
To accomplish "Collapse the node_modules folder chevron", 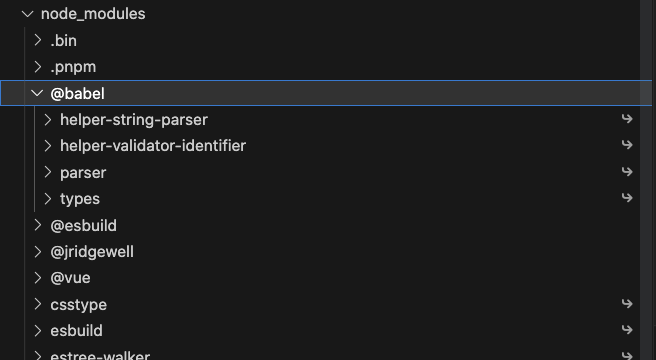I will [x=28, y=14].
